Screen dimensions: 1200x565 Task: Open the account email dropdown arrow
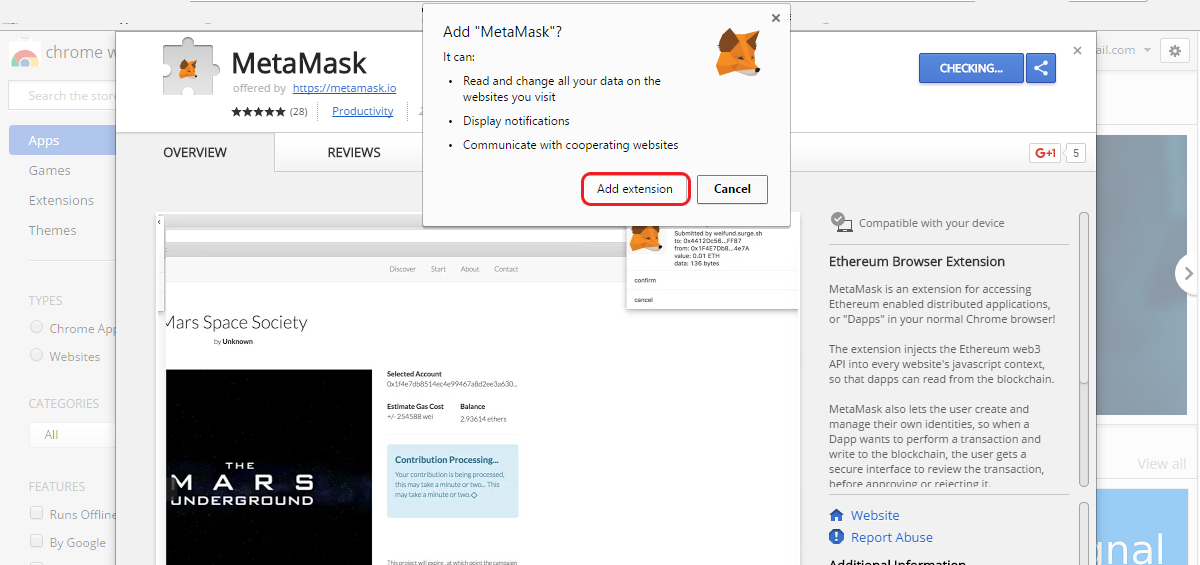(x=1147, y=50)
